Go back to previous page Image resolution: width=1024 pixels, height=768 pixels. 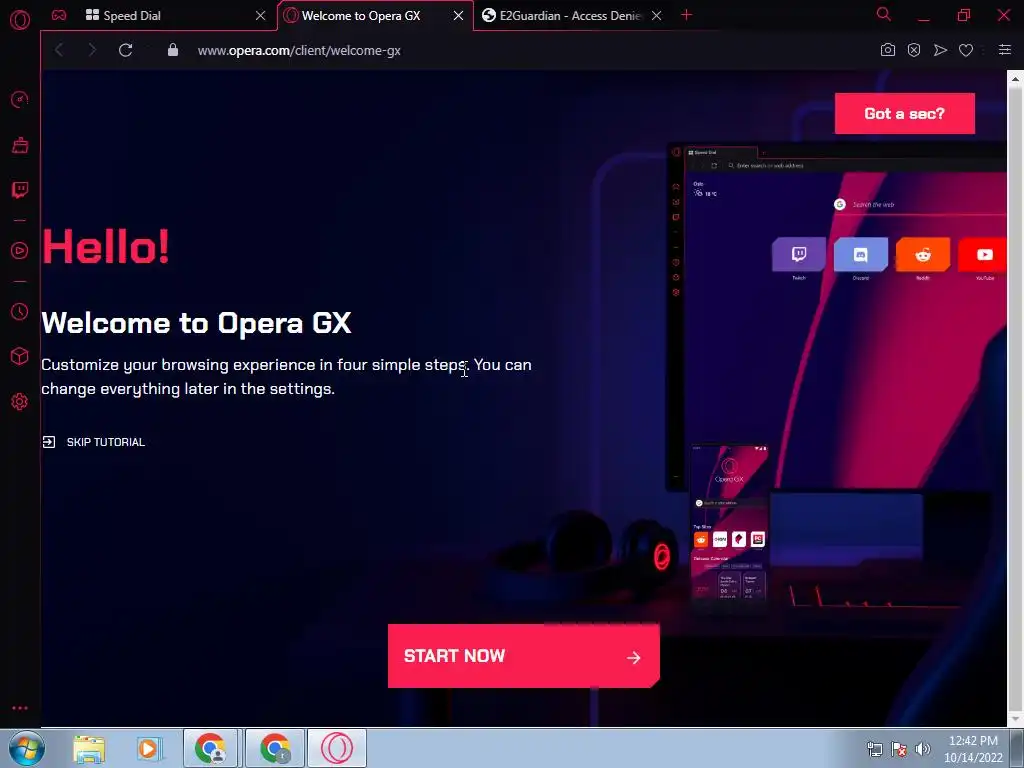pos(59,50)
